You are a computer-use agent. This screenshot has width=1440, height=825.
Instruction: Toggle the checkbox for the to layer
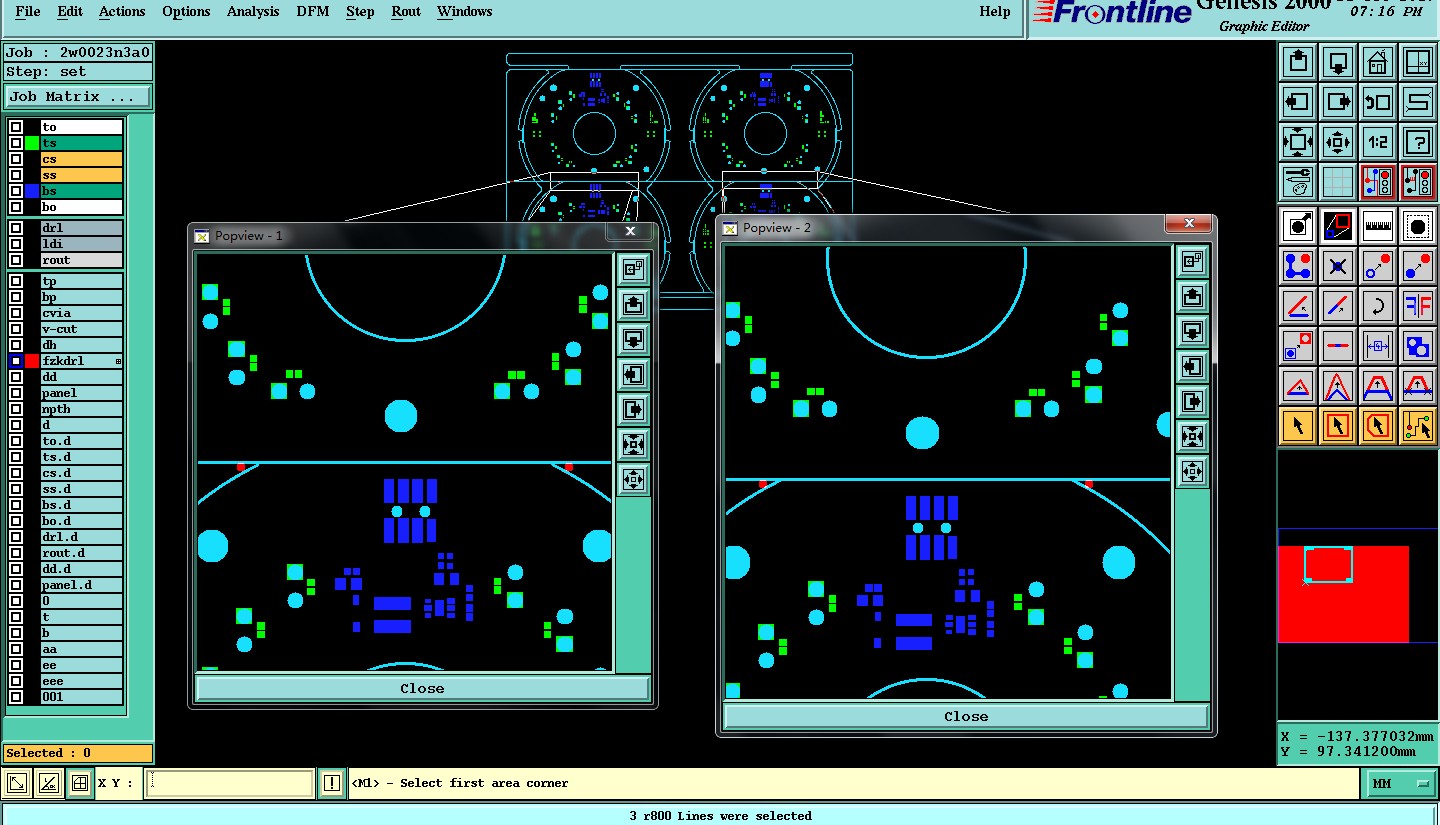pyautogui.click(x=16, y=127)
